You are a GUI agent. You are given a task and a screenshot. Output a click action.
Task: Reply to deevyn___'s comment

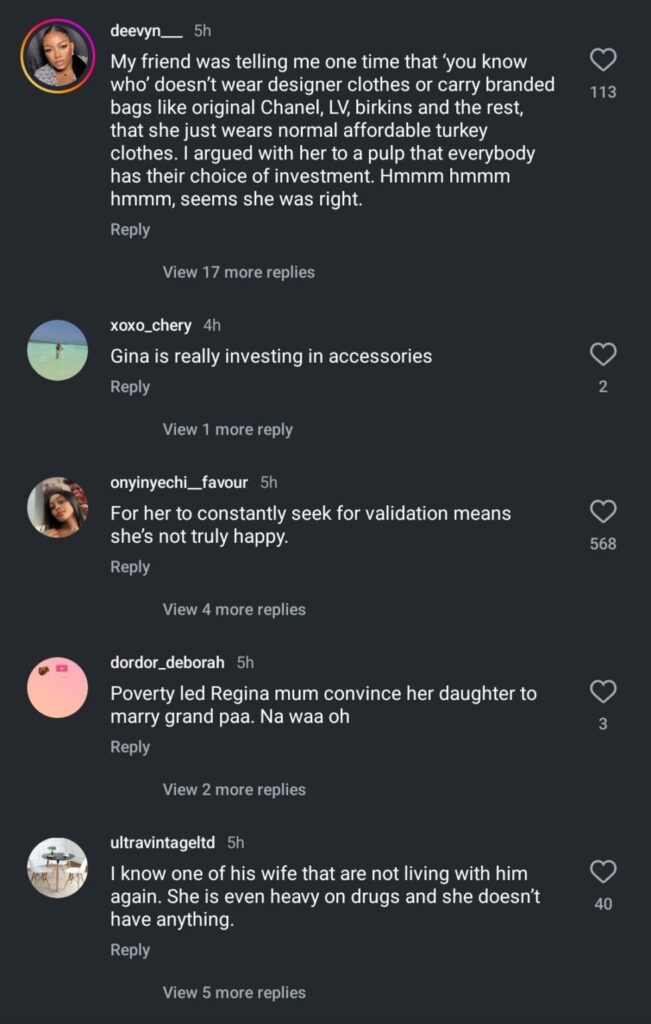click(x=130, y=229)
